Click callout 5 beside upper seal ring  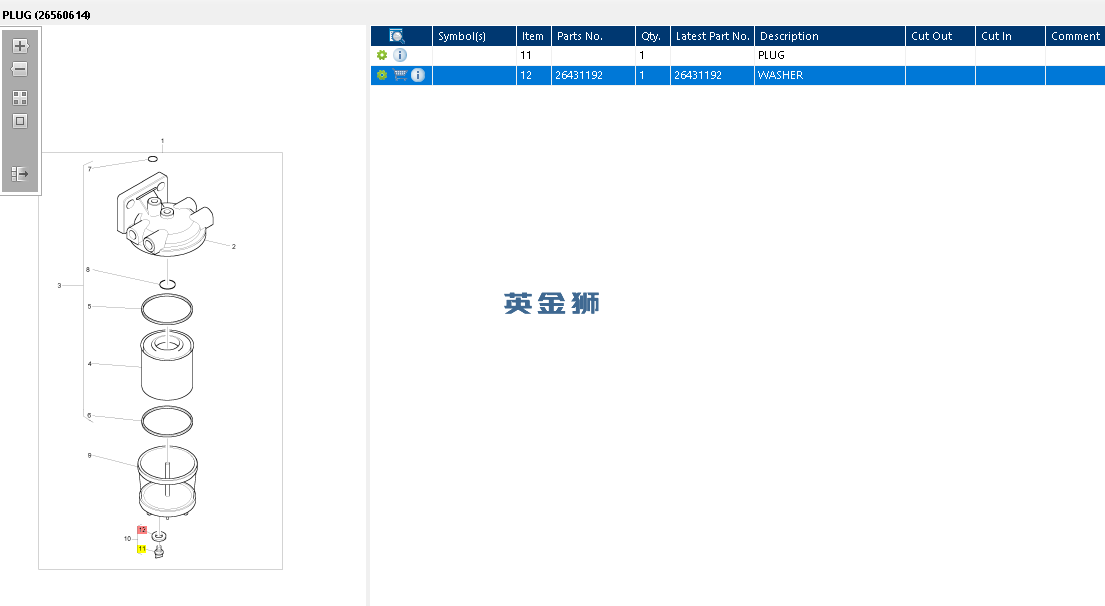[89, 307]
